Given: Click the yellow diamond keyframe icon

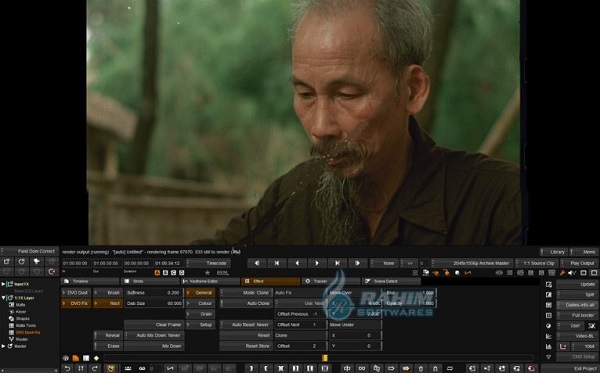Looking at the screenshot, I should (x=96, y=358).
